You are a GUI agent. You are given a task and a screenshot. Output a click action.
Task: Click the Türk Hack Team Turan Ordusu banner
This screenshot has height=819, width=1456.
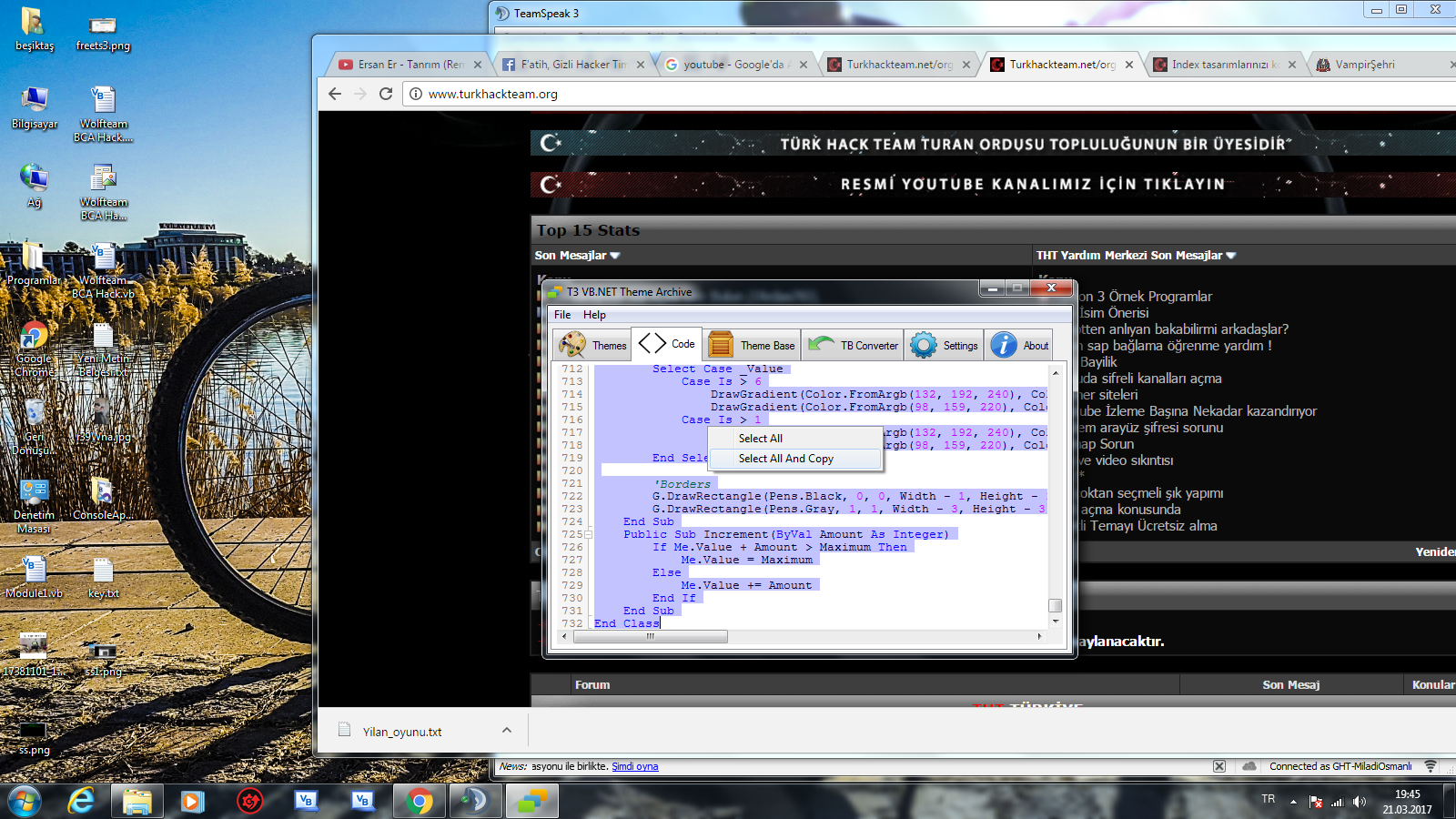(993, 144)
